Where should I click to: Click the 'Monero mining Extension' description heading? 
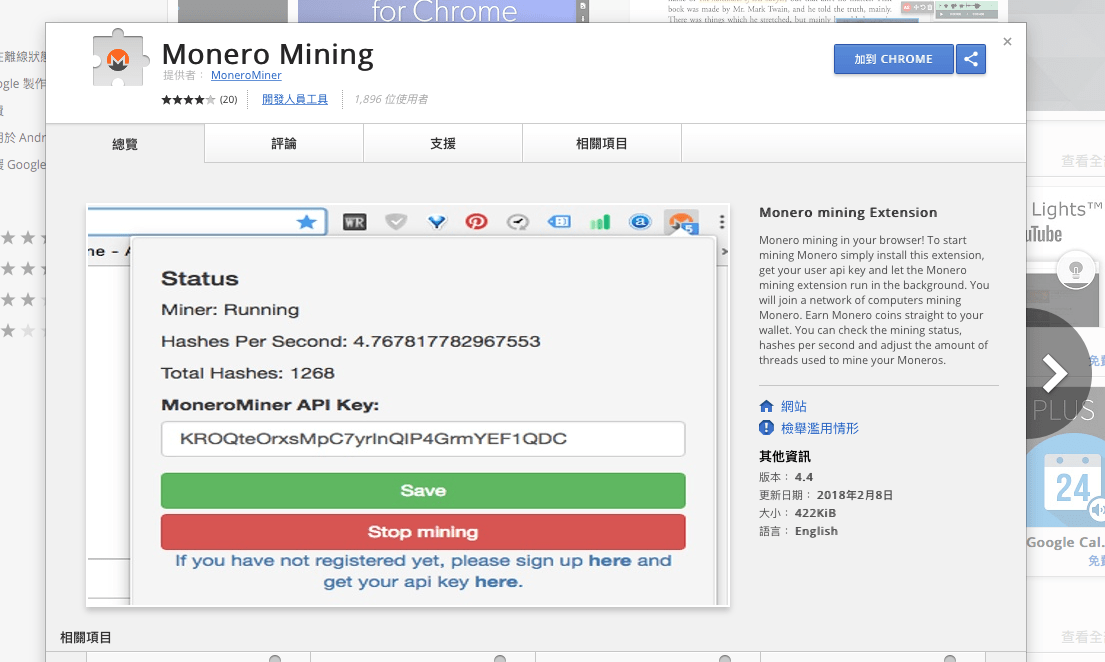(848, 212)
